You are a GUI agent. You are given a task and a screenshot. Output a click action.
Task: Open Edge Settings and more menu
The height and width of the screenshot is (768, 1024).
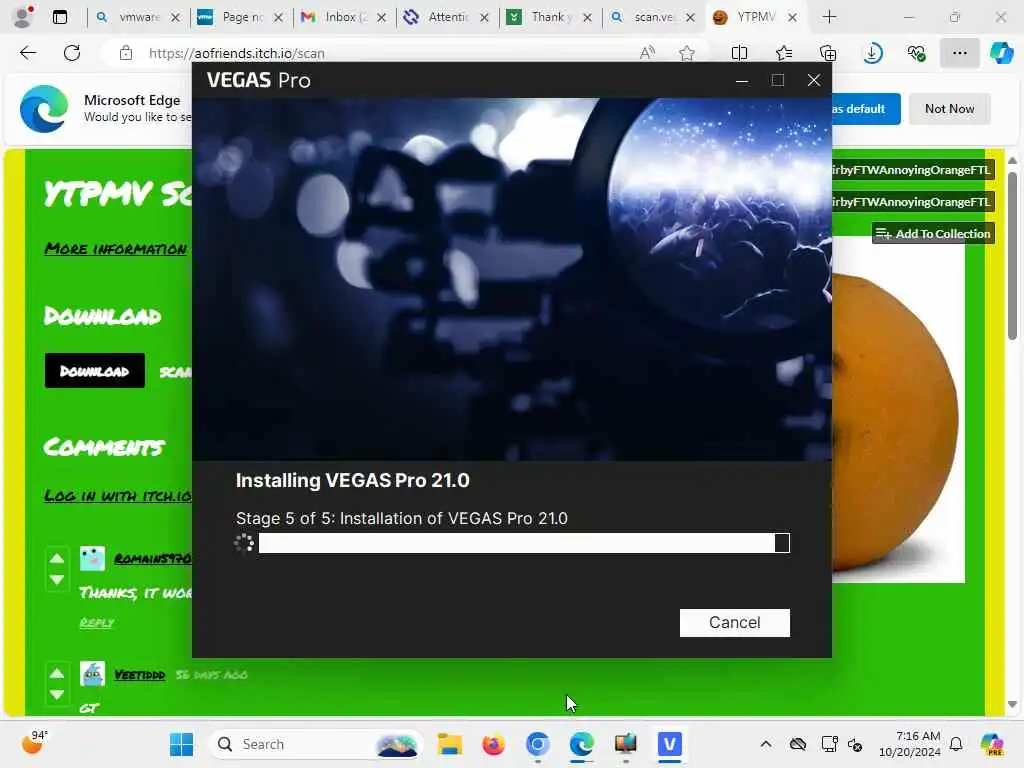tap(959, 53)
